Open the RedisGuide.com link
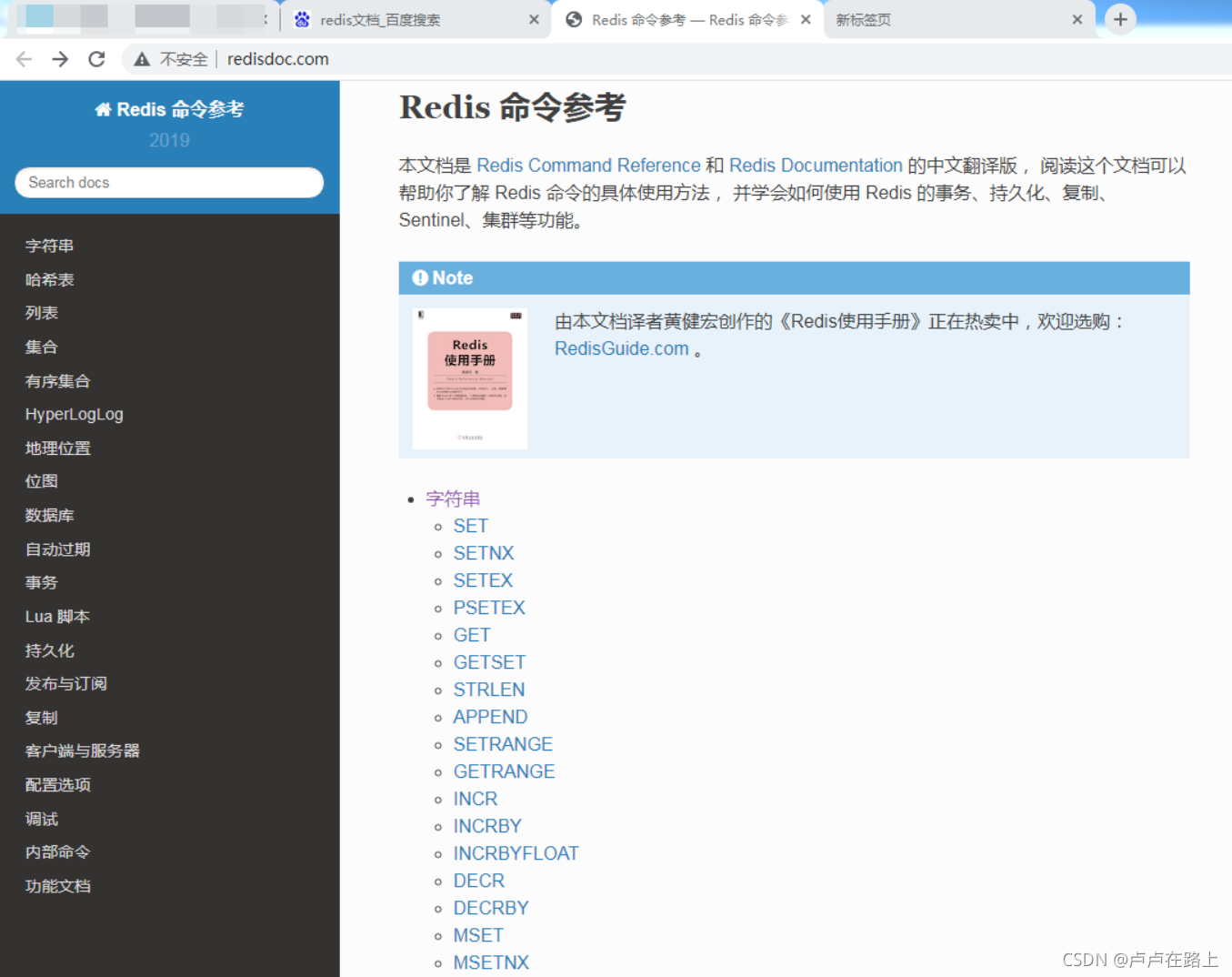1232x977 pixels. [622, 348]
